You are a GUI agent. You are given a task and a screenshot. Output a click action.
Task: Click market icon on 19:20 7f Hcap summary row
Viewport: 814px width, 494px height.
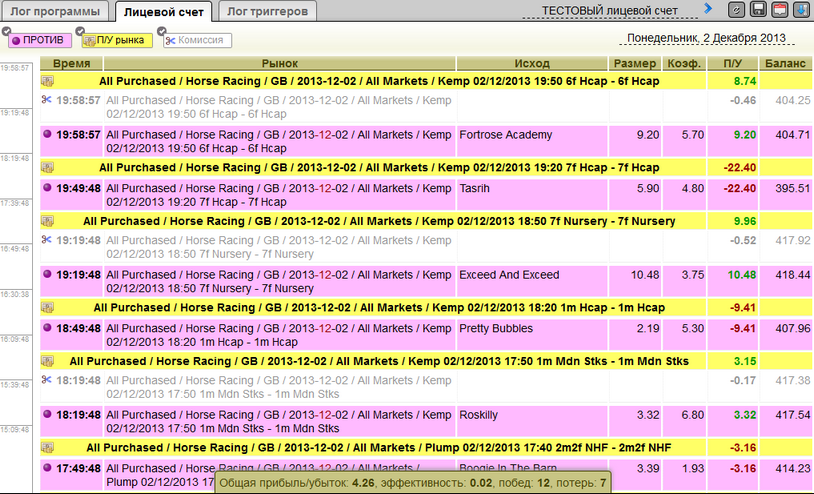47,167
